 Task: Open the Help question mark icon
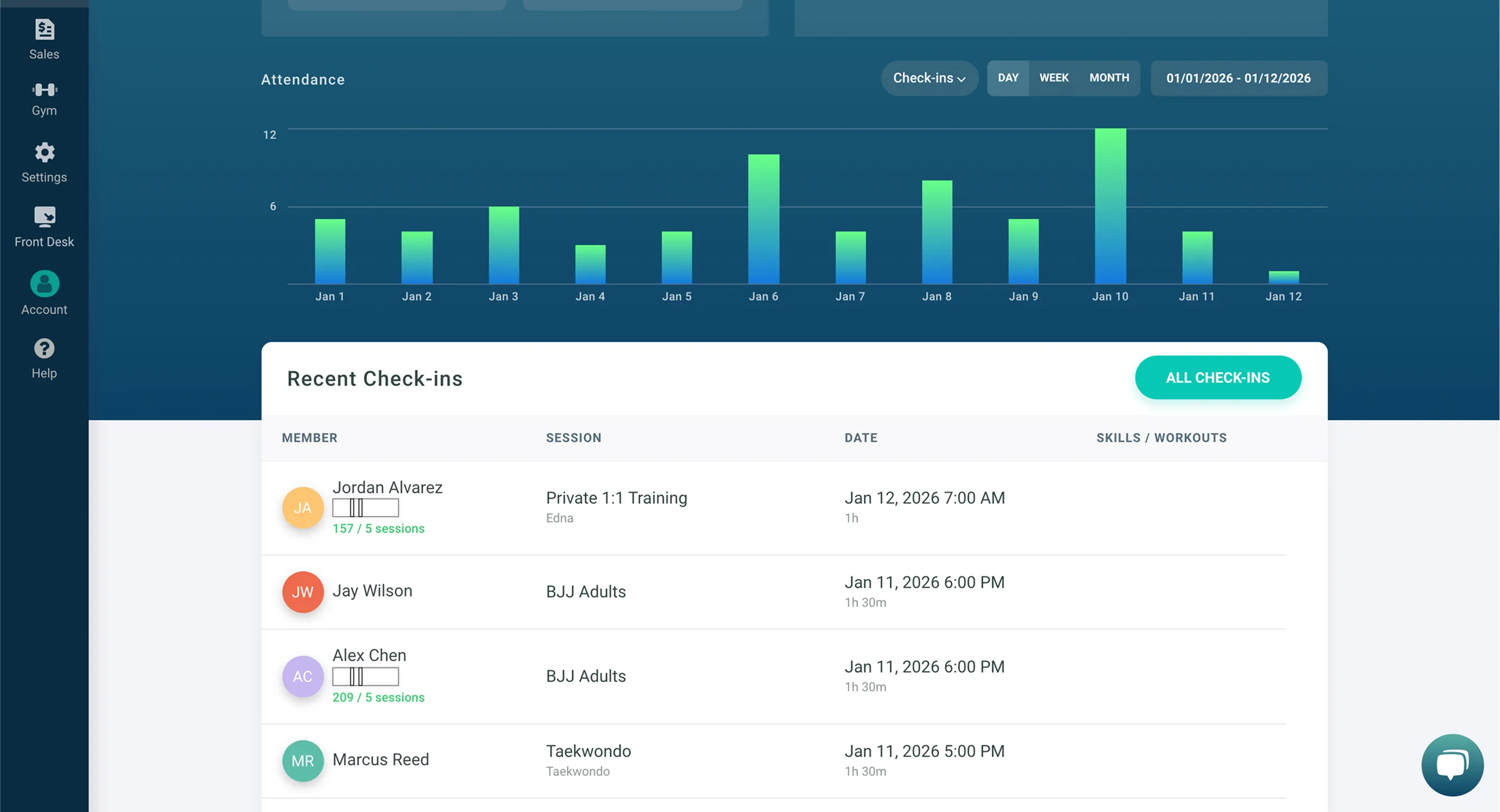(44, 349)
